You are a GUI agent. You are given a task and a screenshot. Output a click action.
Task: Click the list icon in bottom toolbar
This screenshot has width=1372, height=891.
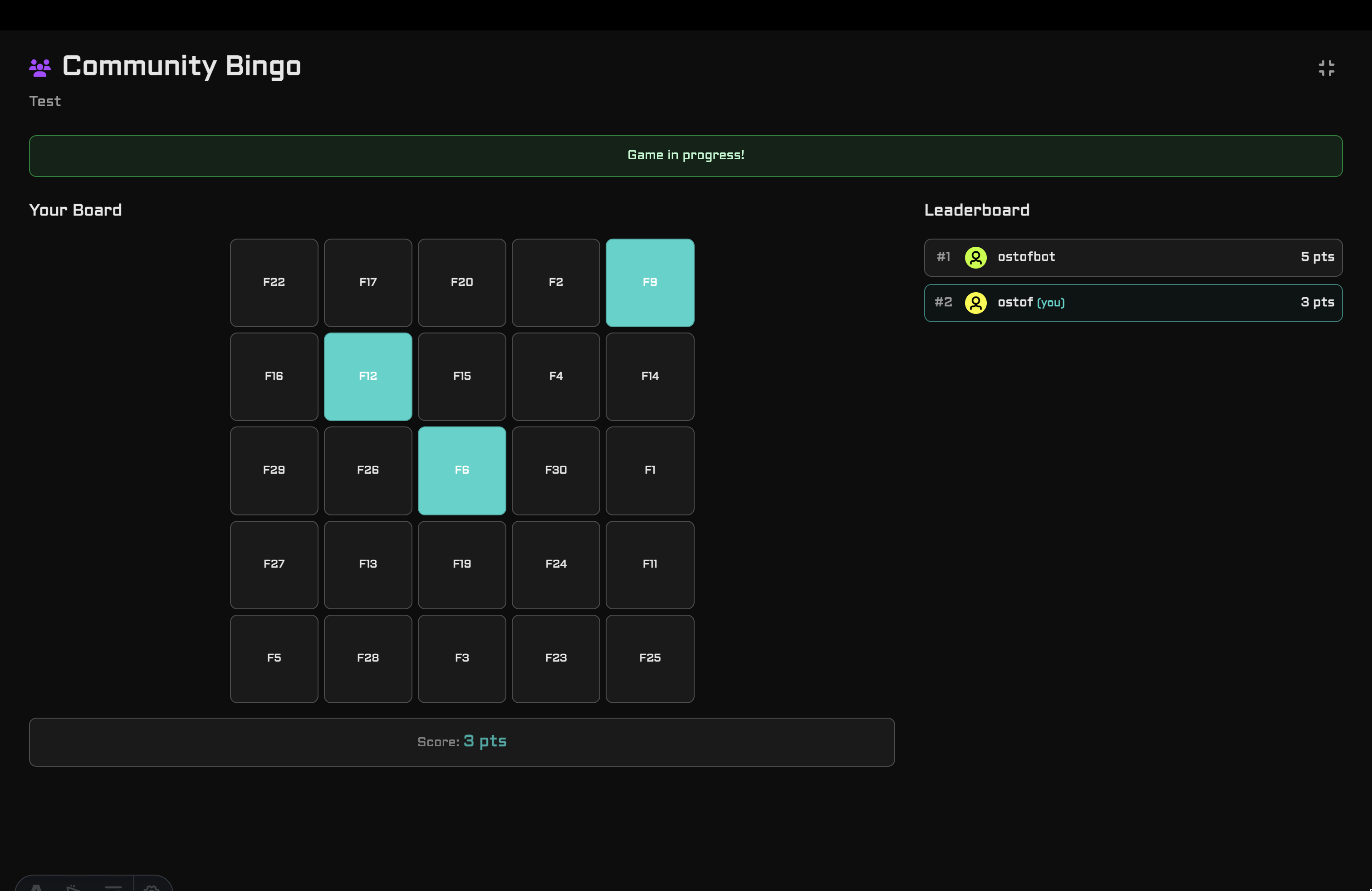[113, 887]
